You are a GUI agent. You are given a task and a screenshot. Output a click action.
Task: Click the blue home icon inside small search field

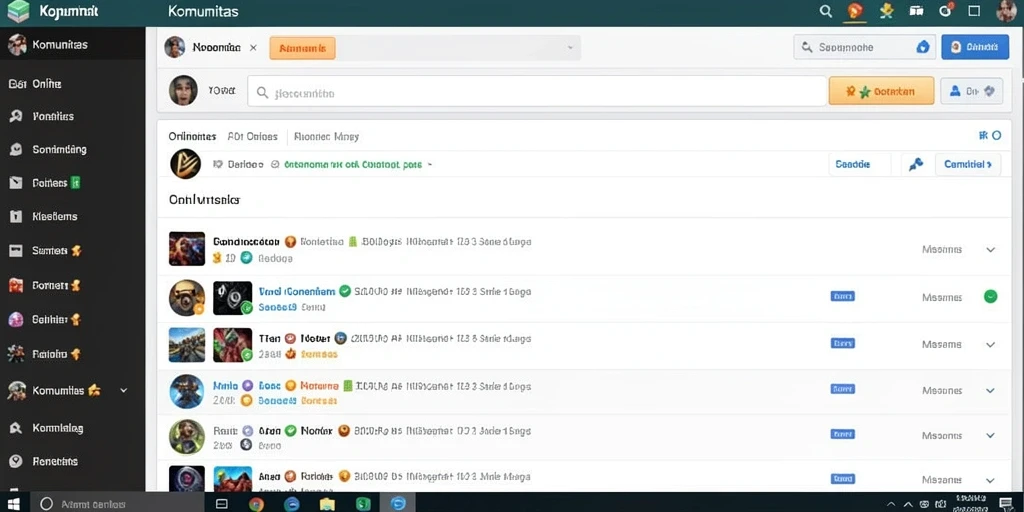pos(923,47)
